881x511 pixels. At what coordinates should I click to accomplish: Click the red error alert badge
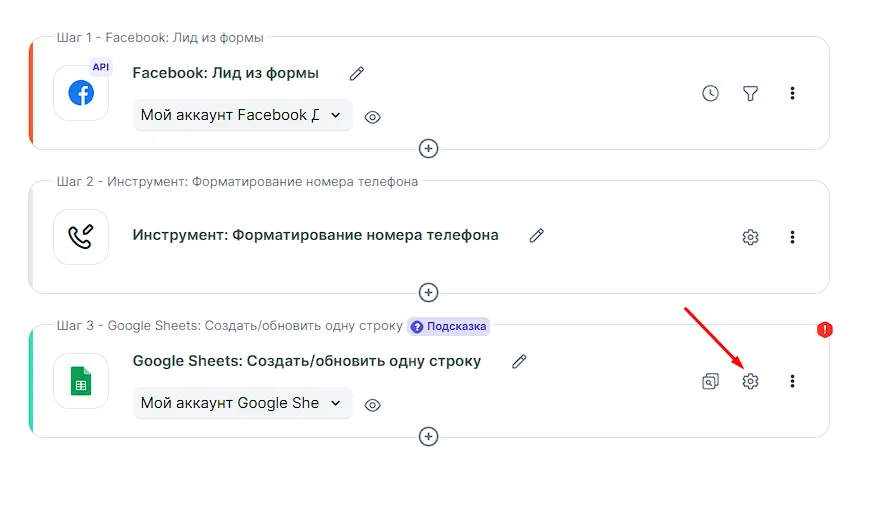tap(825, 329)
